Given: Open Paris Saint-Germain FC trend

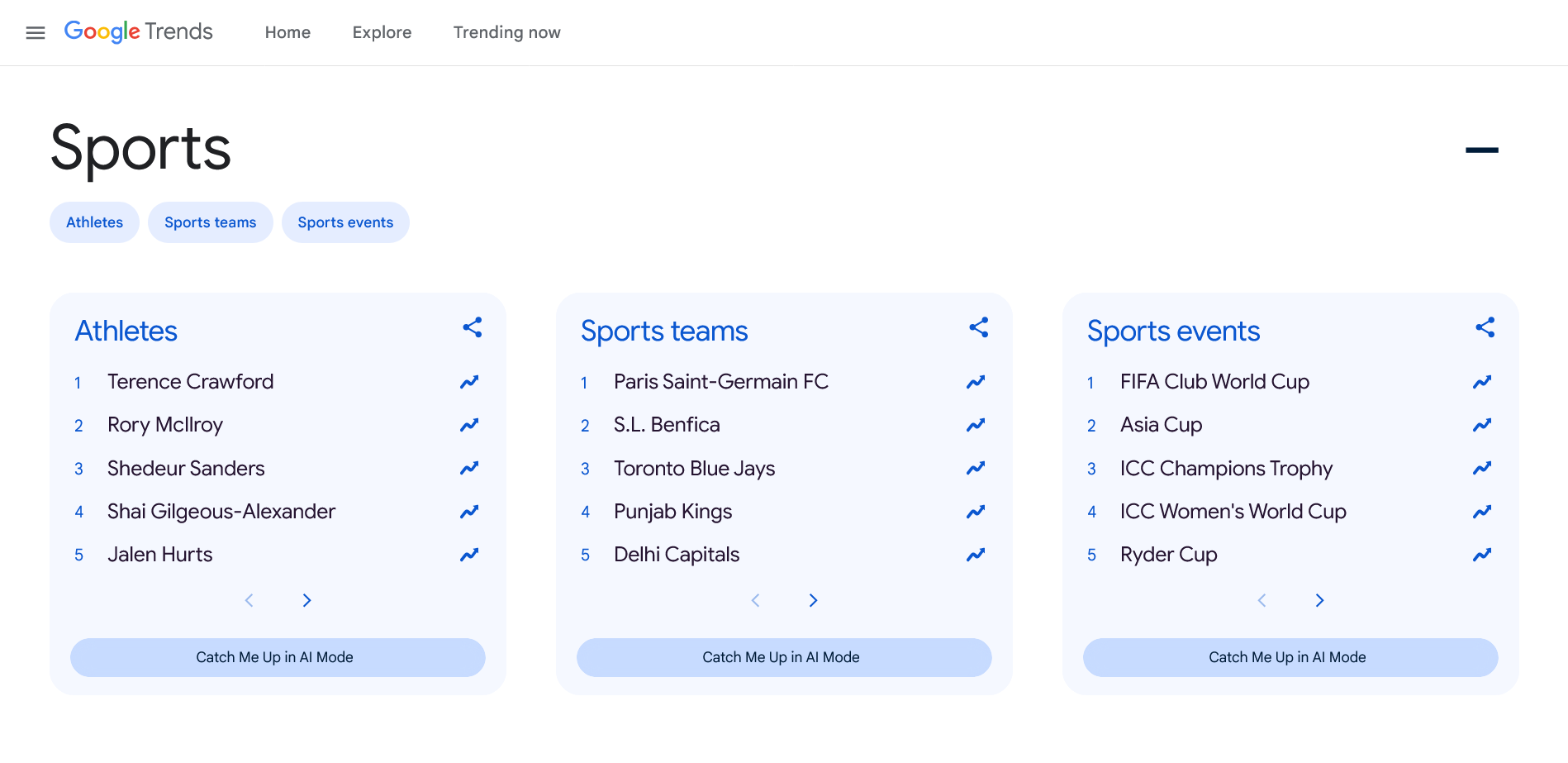Looking at the screenshot, I should tap(720, 382).
